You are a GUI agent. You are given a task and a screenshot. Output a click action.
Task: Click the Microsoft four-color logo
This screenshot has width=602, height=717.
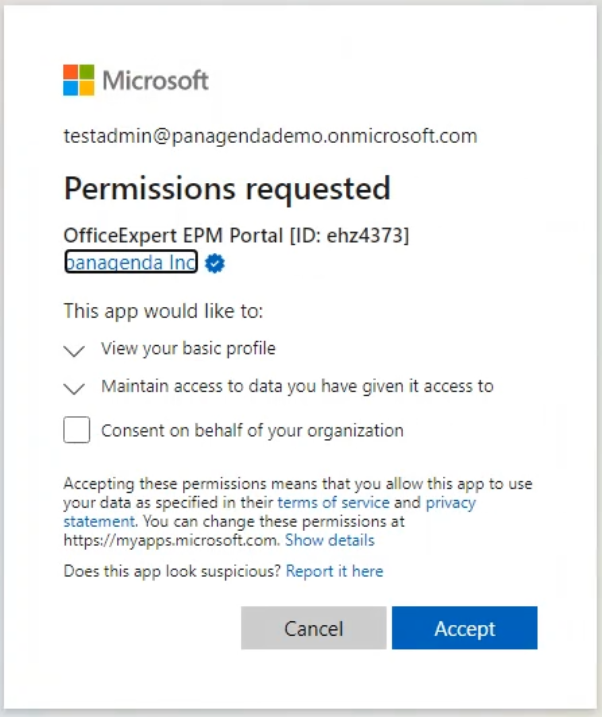(78, 80)
